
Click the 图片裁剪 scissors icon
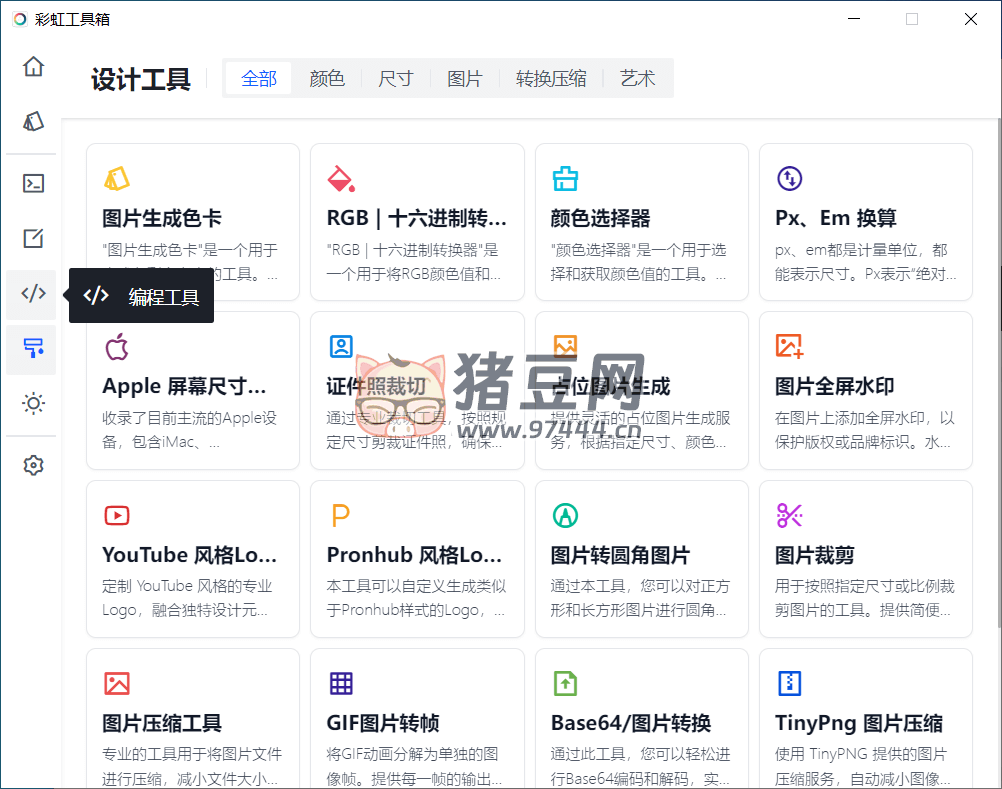pyautogui.click(x=790, y=516)
